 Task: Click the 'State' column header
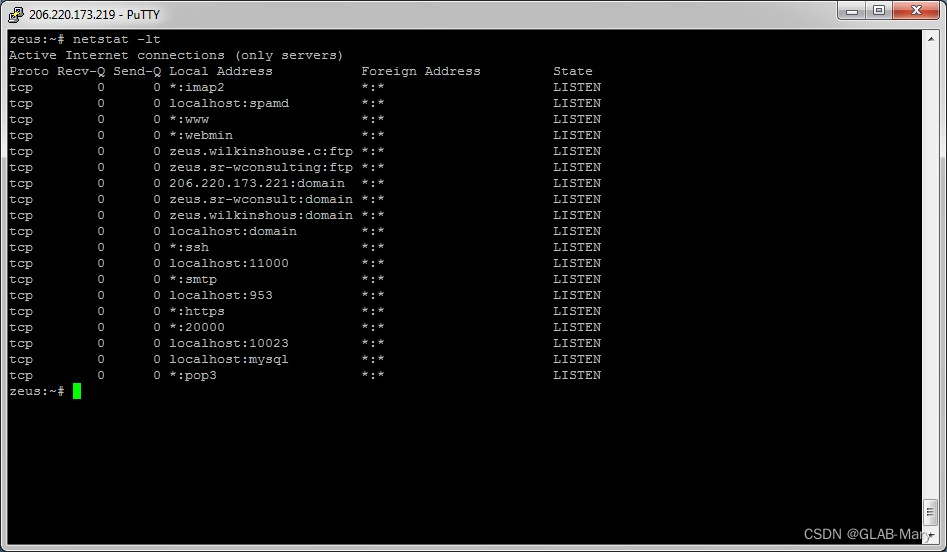point(573,71)
